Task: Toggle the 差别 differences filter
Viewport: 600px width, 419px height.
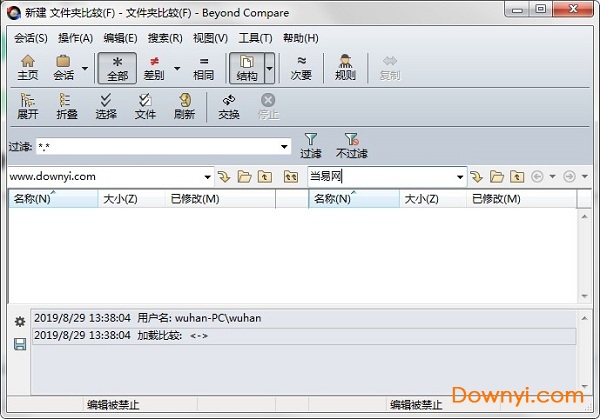Action: tap(154, 68)
